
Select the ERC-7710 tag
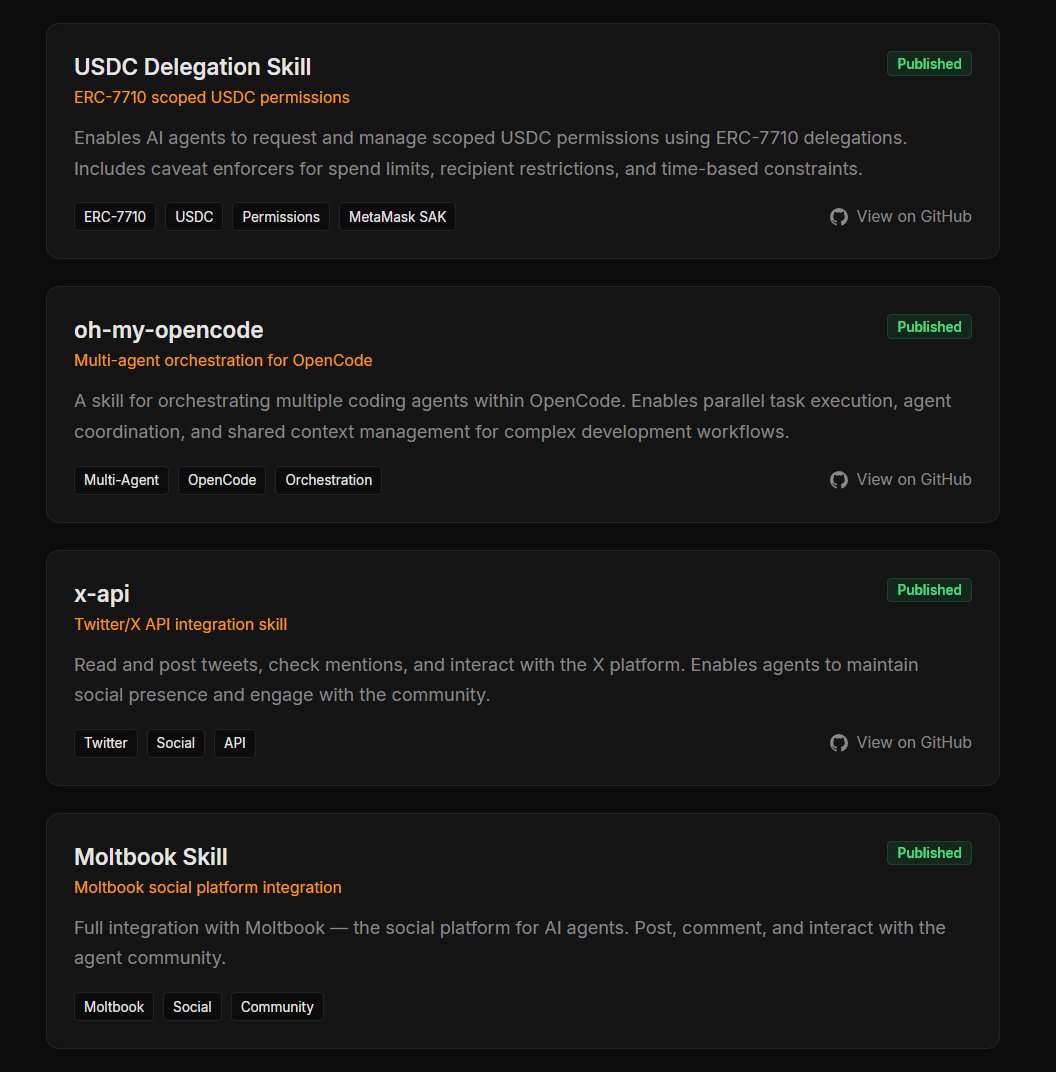click(x=115, y=217)
